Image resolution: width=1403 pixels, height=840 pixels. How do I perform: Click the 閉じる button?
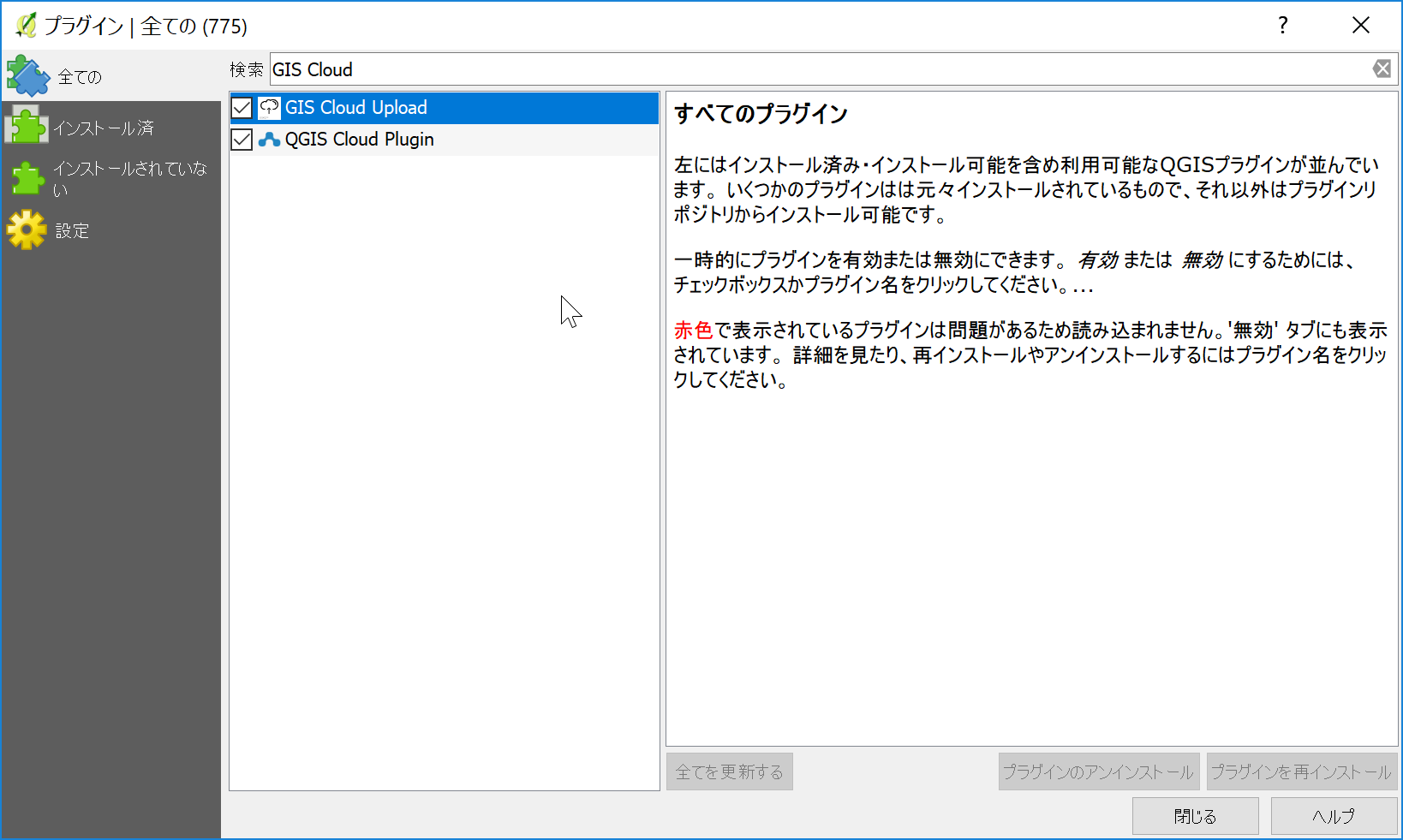point(1196,816)
